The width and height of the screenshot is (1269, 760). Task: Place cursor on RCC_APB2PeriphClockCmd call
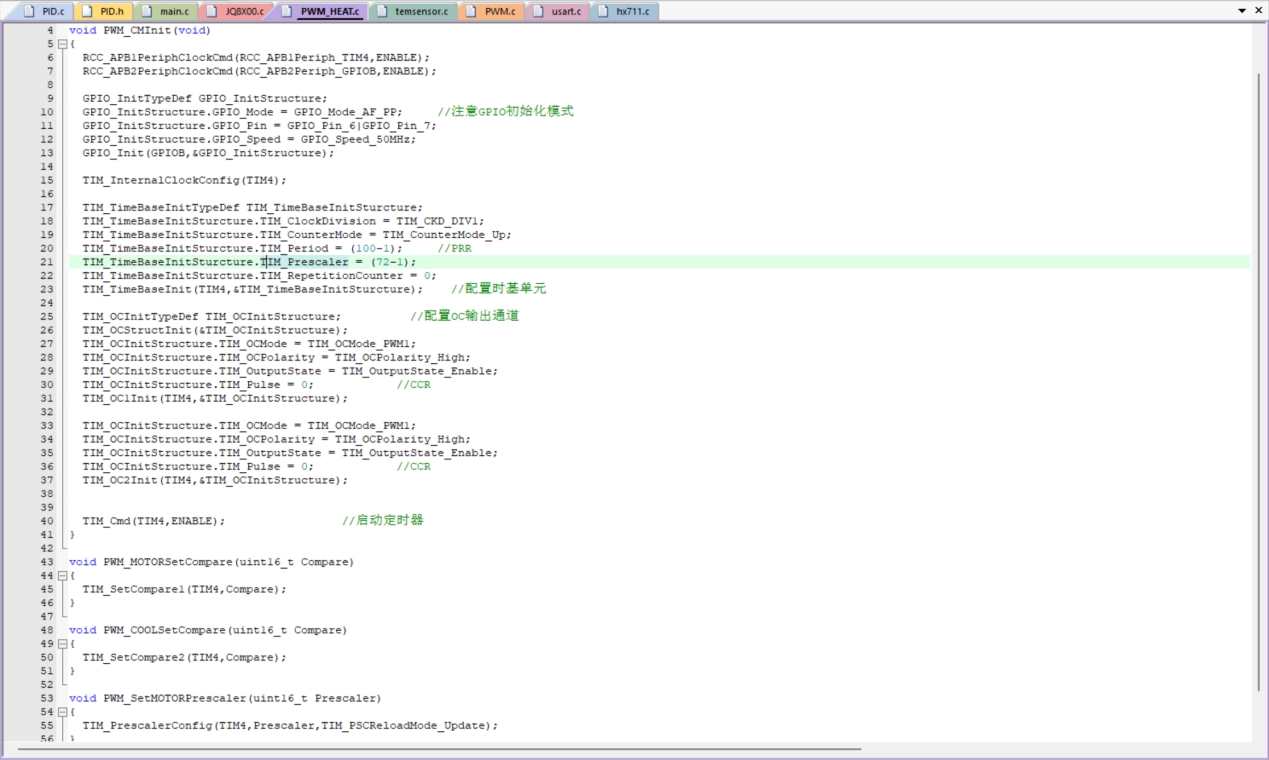pyautogui.click(x=157, y=72)
